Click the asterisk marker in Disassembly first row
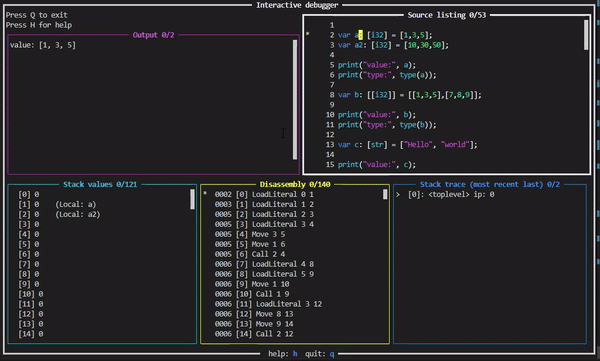 coord(205,194)
